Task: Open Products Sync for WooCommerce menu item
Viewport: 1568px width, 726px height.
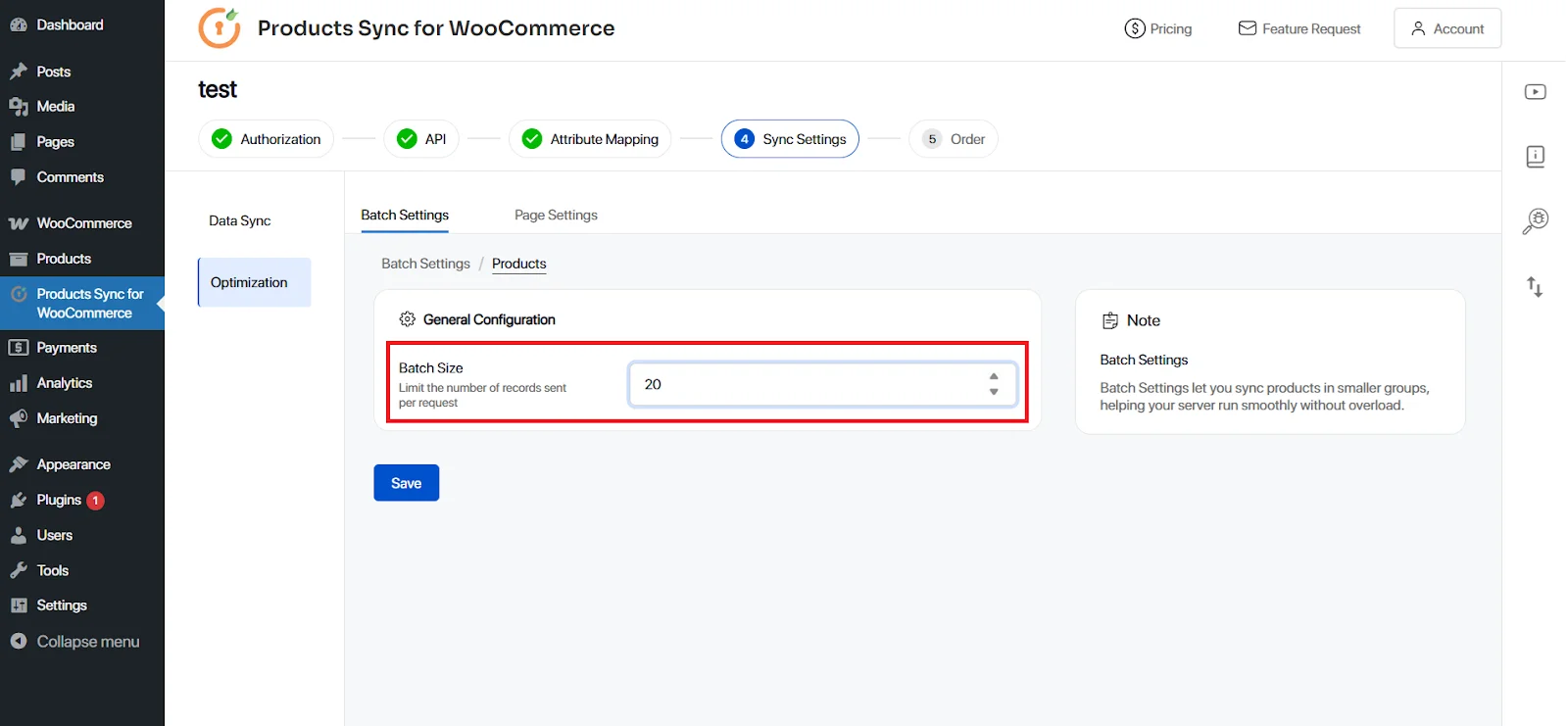Action: [82, 303]
